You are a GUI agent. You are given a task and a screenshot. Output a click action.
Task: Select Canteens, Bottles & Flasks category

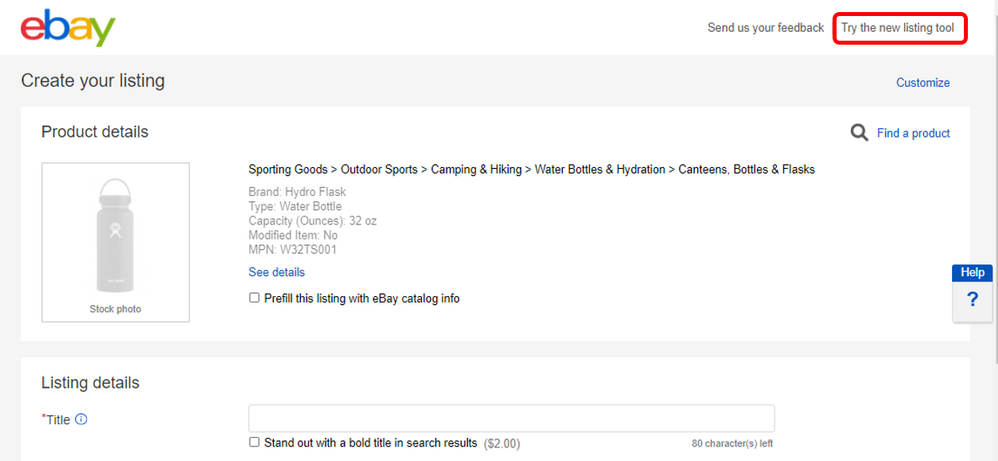pyautogui.click(x=746, y=170)
